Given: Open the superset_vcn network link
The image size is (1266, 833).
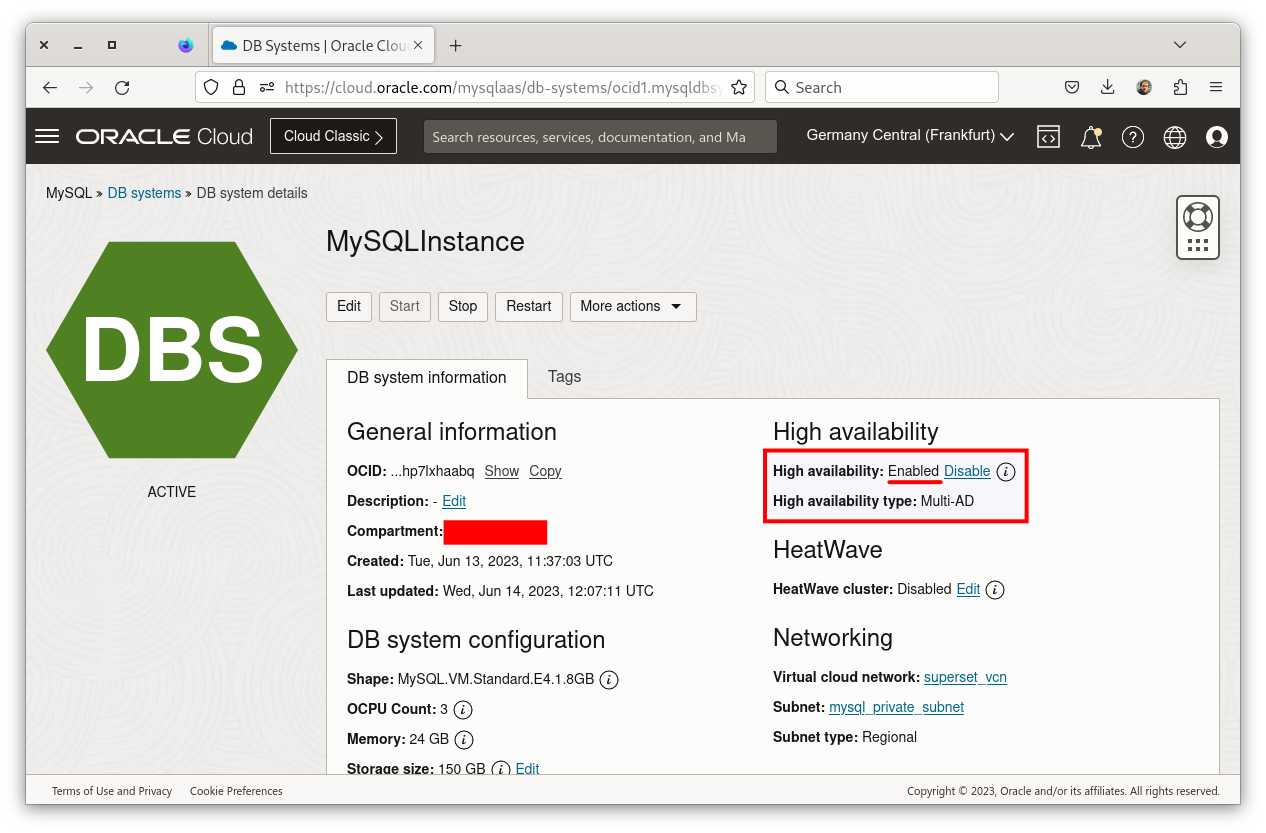Looking at the screenshot, I should pos(965,677).
